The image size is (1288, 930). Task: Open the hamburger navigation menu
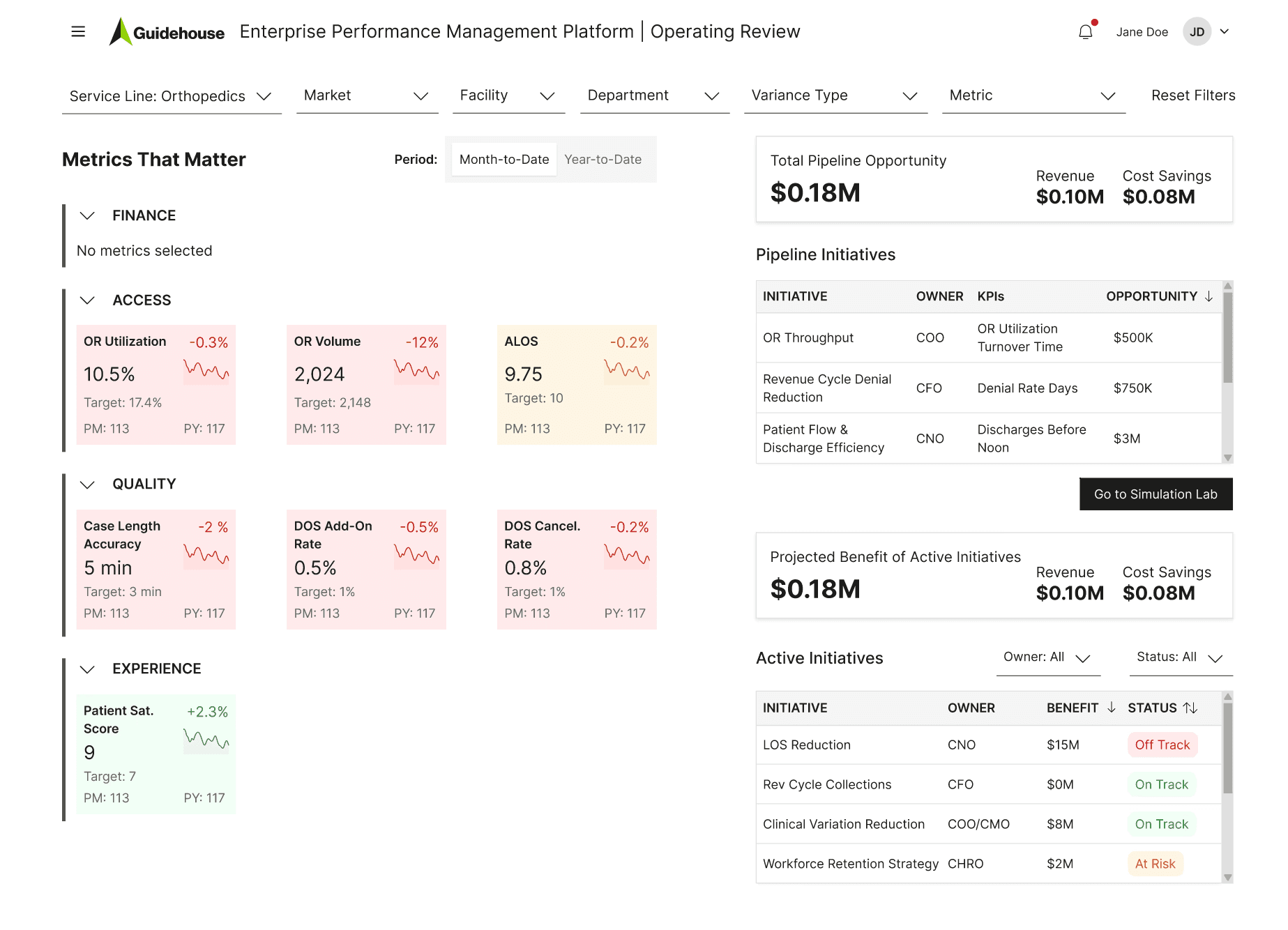(x=77, y=31)
